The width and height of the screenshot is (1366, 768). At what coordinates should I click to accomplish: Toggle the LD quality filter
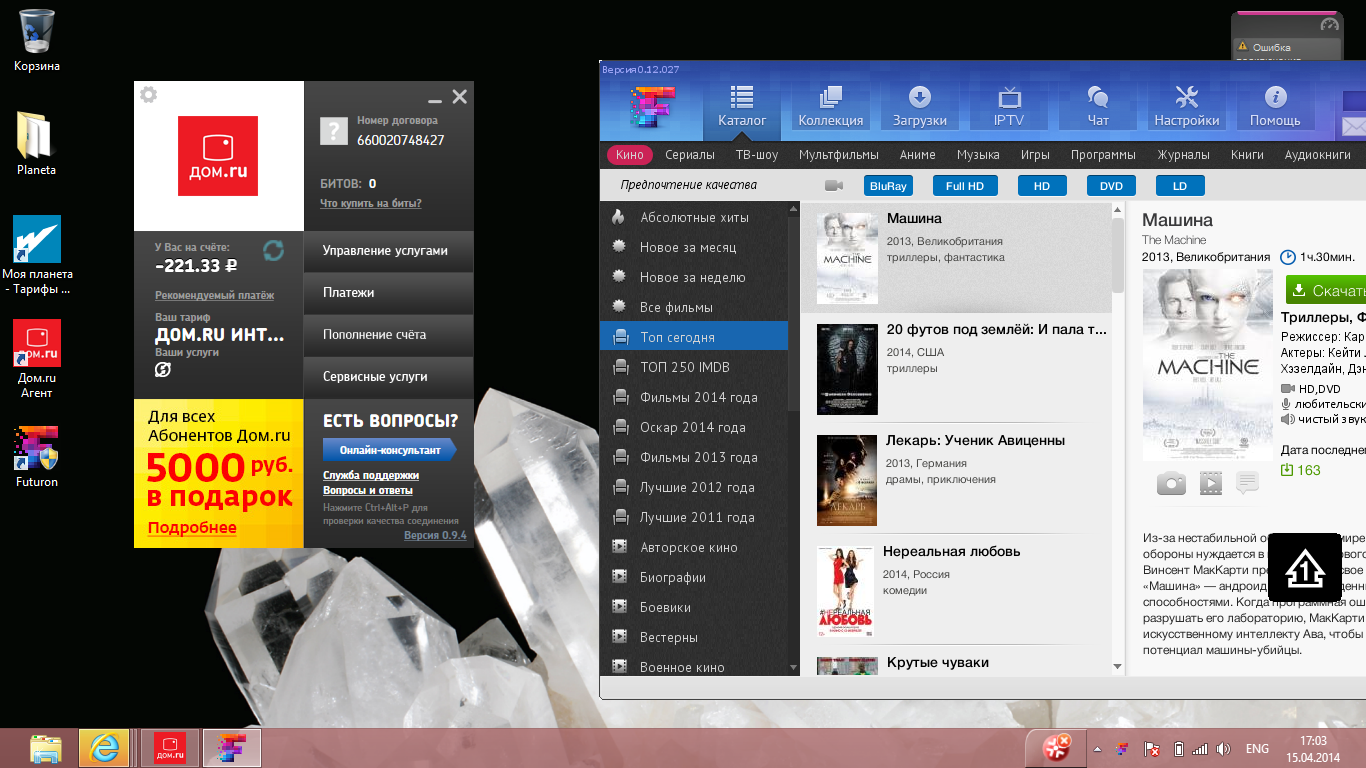1180,186
